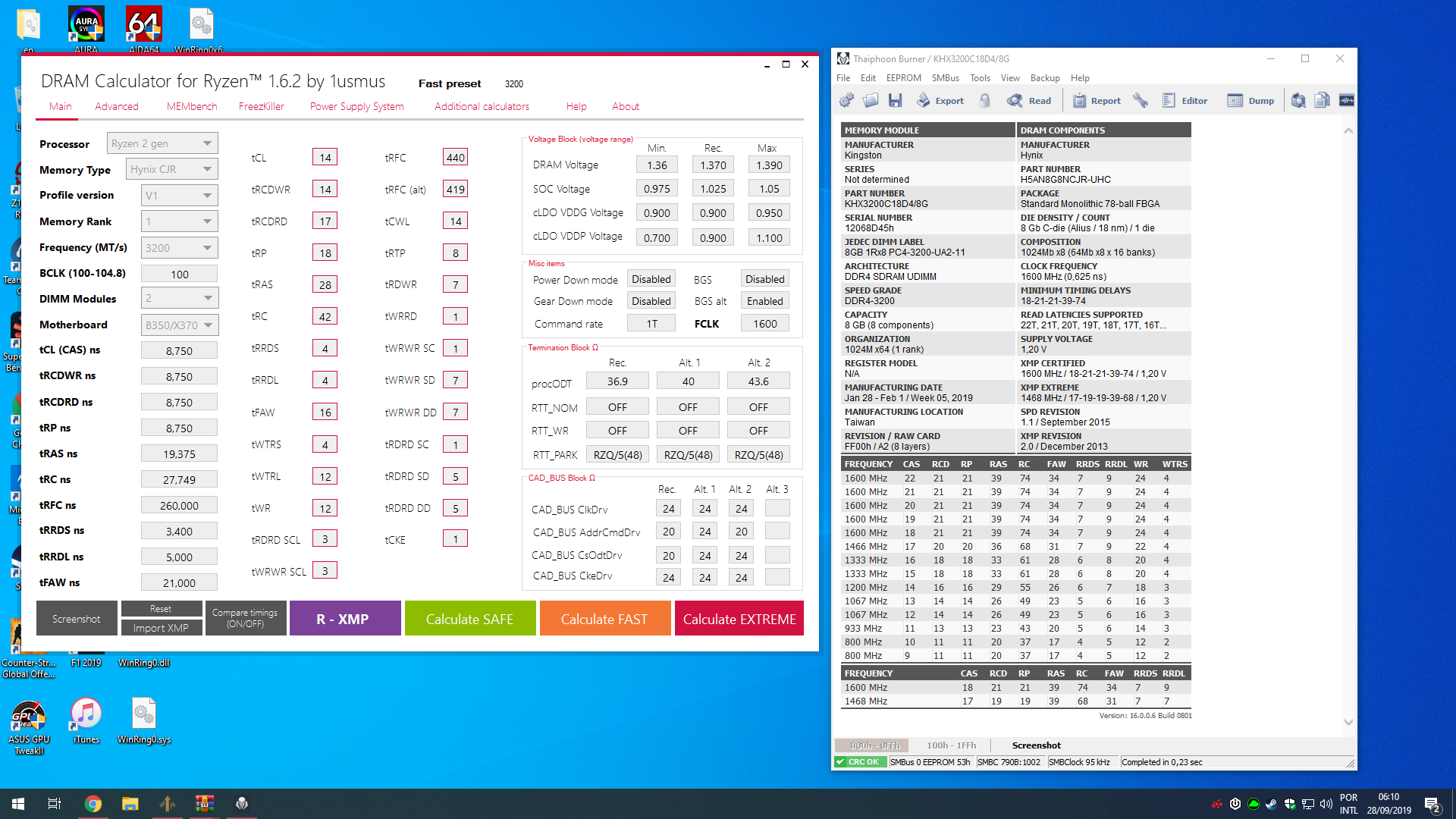Toggle RTT_WR Rec. OFF value

[617, 431]
